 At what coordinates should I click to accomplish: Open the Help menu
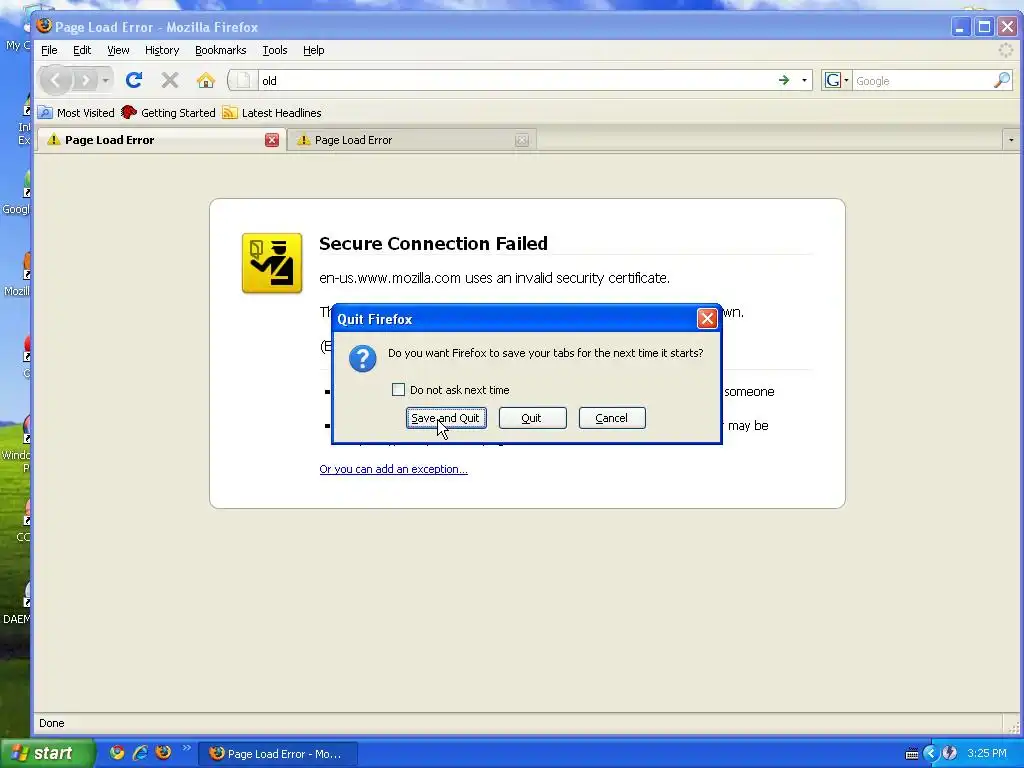click(x=313, y=50)
